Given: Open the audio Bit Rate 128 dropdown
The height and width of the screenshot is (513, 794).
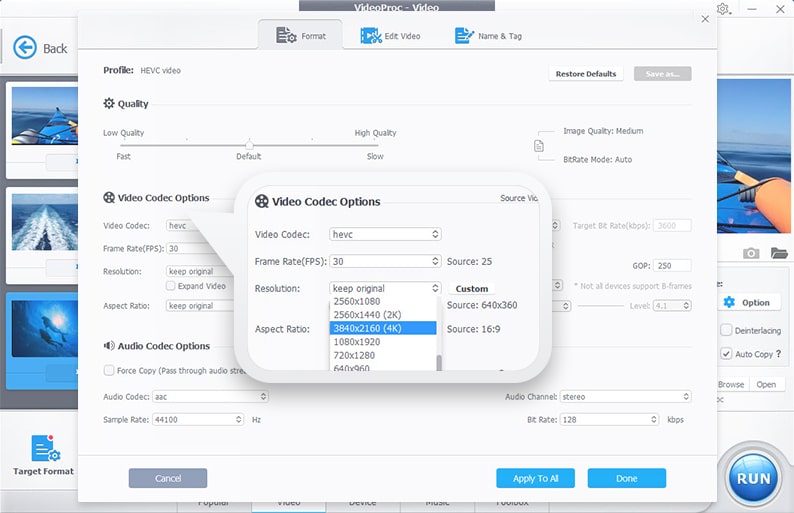Looking at the screenshot, I should [x=609, y=419].
